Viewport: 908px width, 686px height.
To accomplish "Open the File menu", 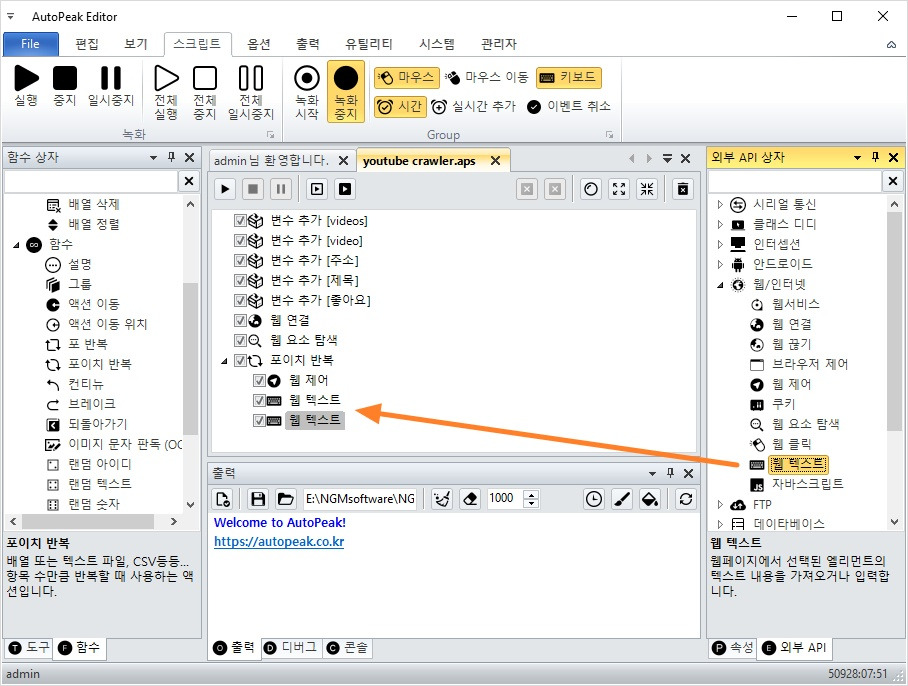I will pyautogui.click(x=31, y=44).
